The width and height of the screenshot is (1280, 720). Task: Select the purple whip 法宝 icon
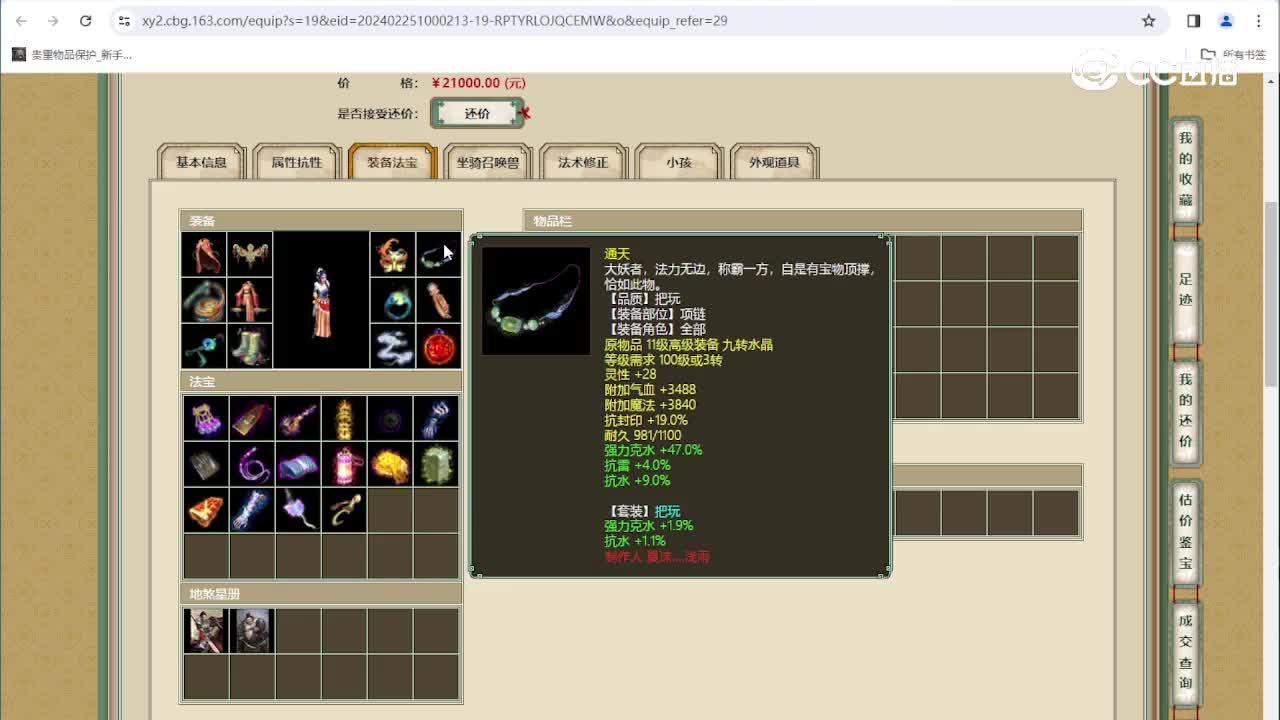[252, 464]
